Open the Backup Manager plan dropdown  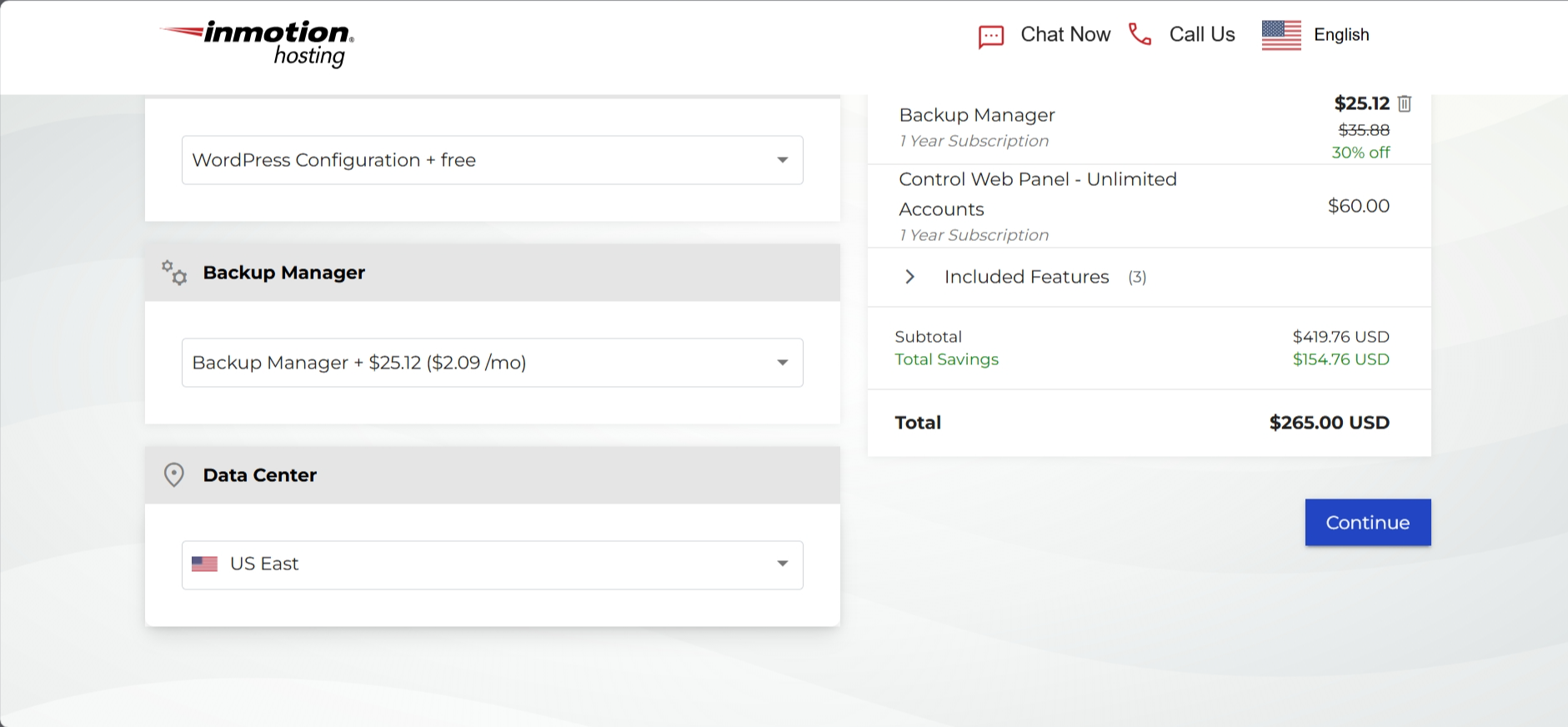point(493,363)
